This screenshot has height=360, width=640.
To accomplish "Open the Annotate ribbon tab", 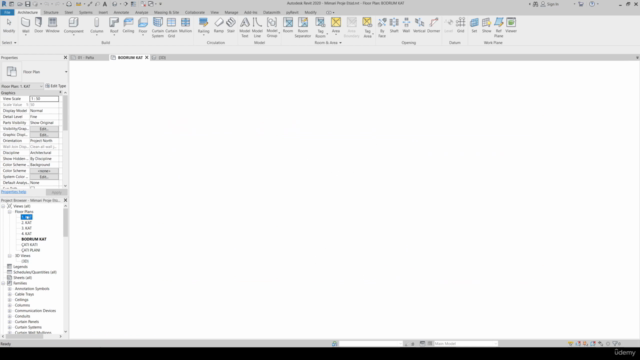I will point(121,12).
